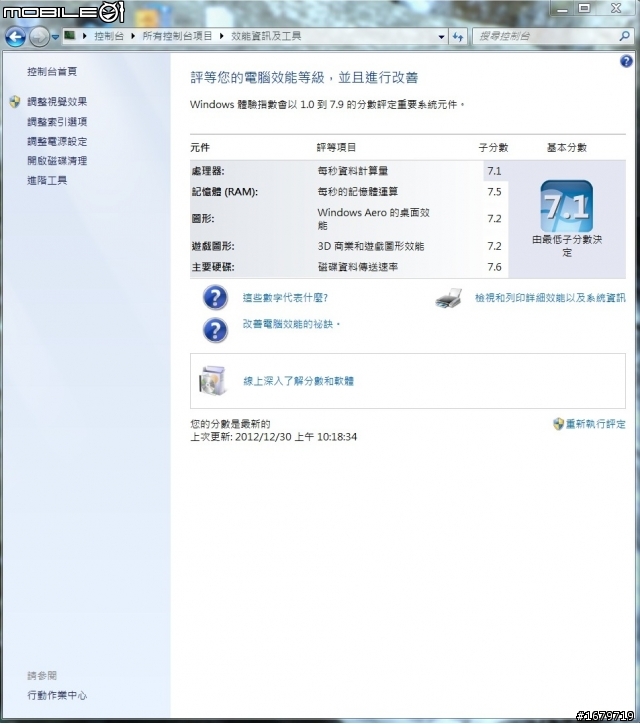Select 控制台 breadcrumb segment

[x=109, y=36]
